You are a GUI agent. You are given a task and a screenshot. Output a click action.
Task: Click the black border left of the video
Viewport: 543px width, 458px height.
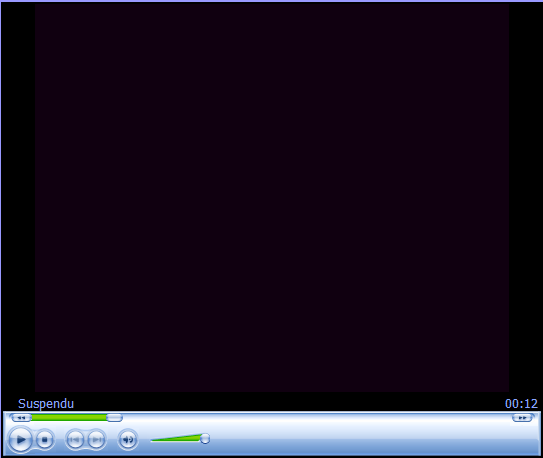pyautogui.click(x=18, y=197)
